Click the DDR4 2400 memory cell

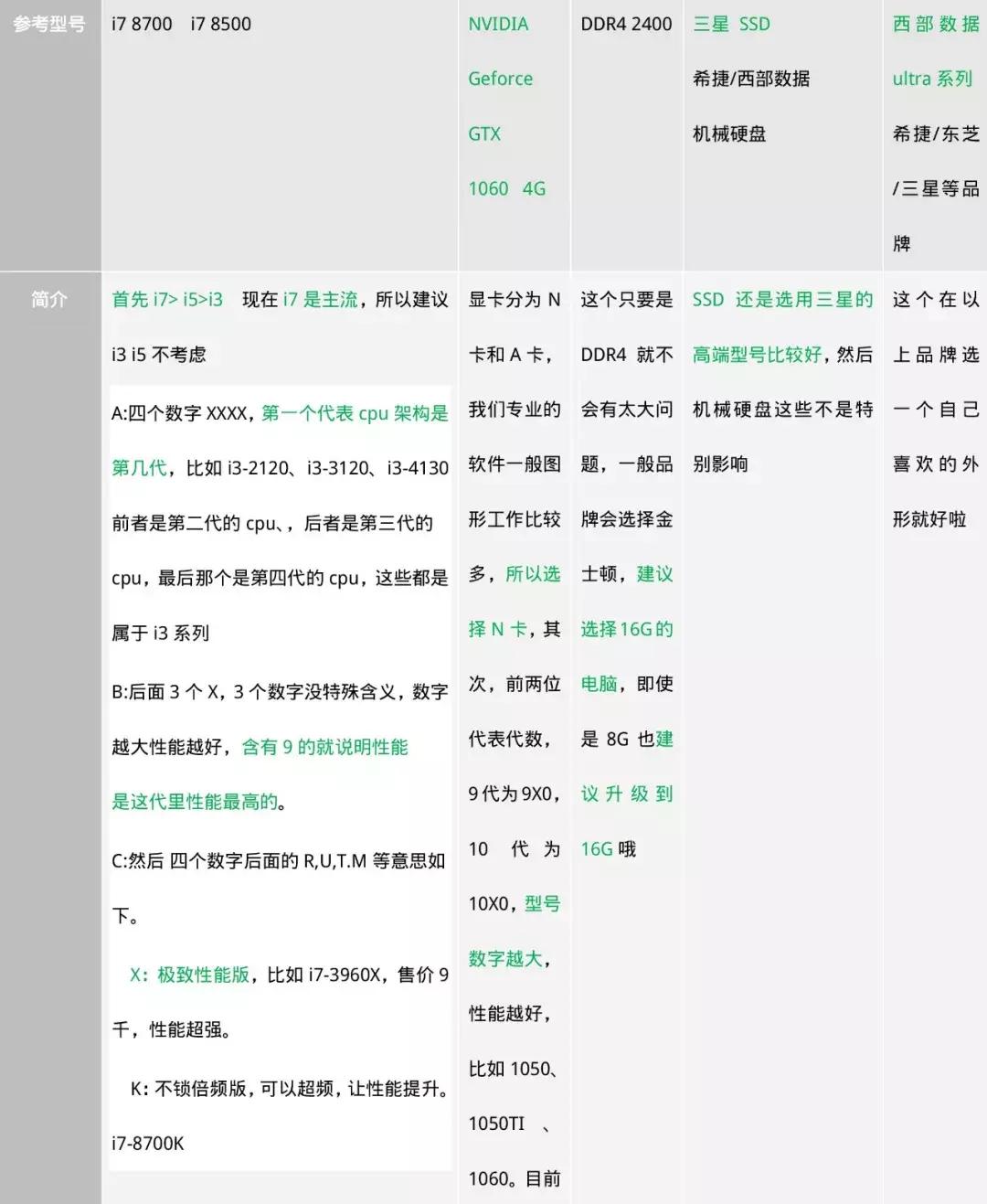coord(626,25)
